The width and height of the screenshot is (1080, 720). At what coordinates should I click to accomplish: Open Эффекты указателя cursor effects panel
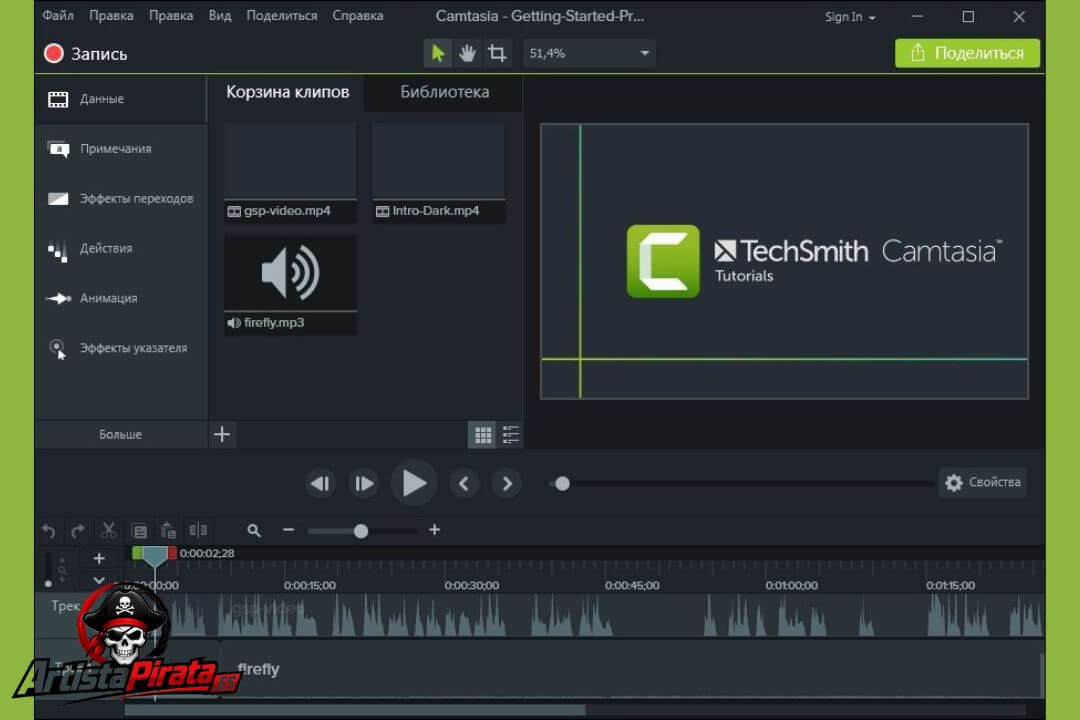point(121,348)
